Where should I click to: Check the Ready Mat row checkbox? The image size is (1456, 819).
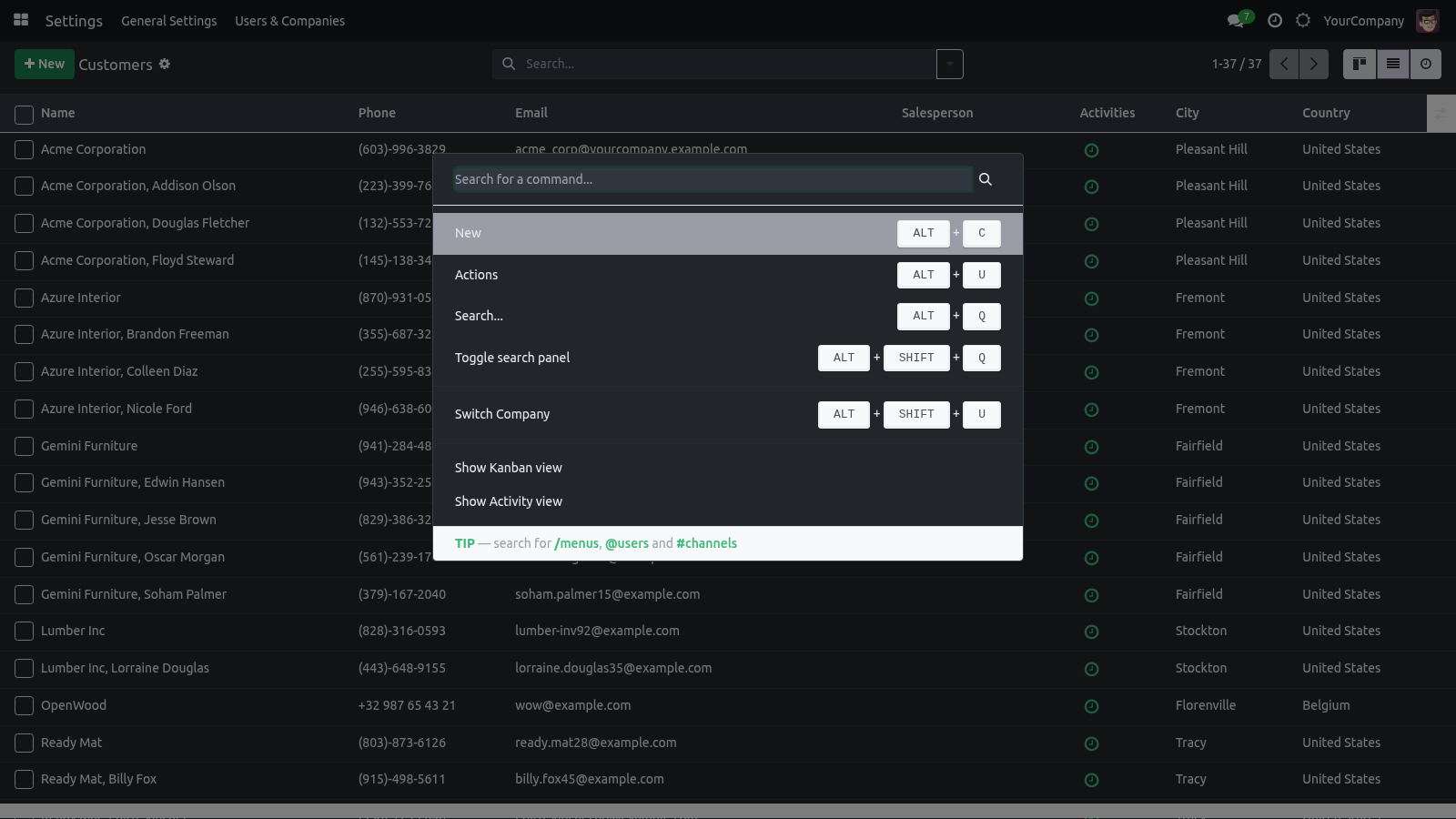coord(25,743)
